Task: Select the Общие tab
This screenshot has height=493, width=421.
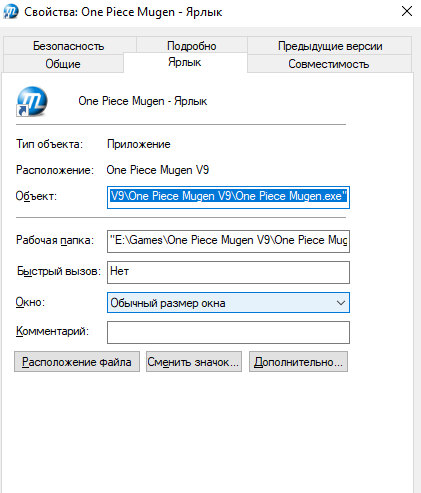Action: pyautogui.click(x=63, y=64)
